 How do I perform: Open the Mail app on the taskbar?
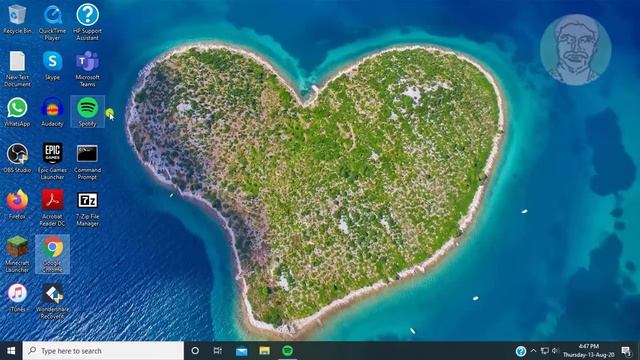pos(241,351)
